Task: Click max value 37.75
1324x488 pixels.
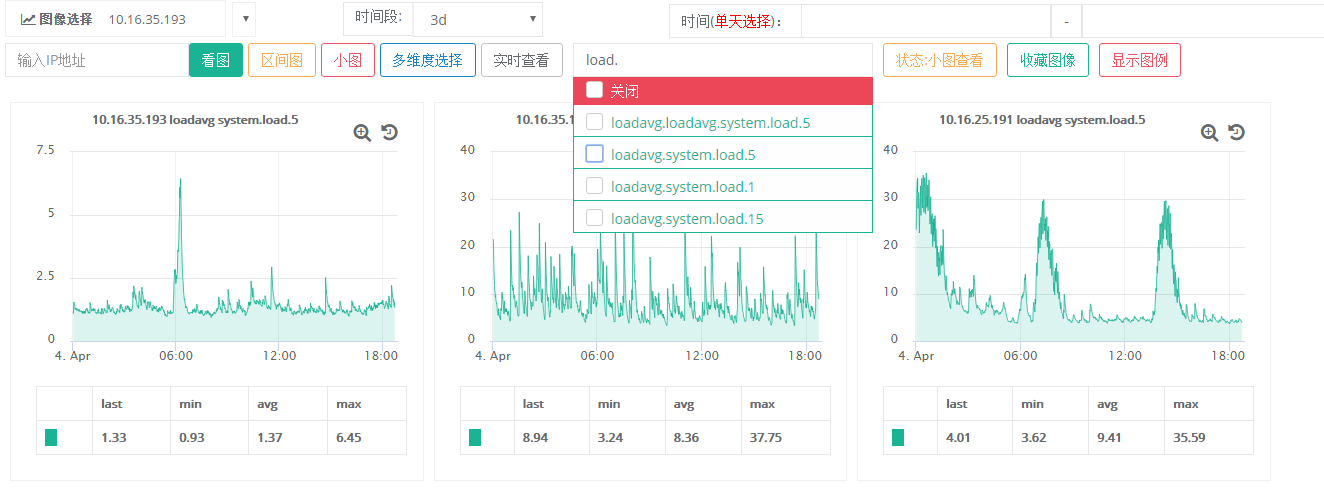Action: [x=767, y=437]
